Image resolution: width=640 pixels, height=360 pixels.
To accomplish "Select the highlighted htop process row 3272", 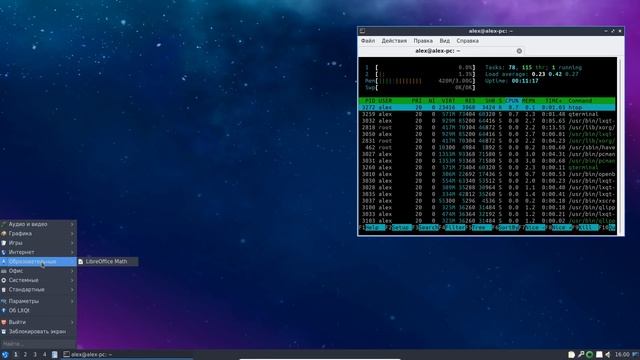I will [487, 107].
